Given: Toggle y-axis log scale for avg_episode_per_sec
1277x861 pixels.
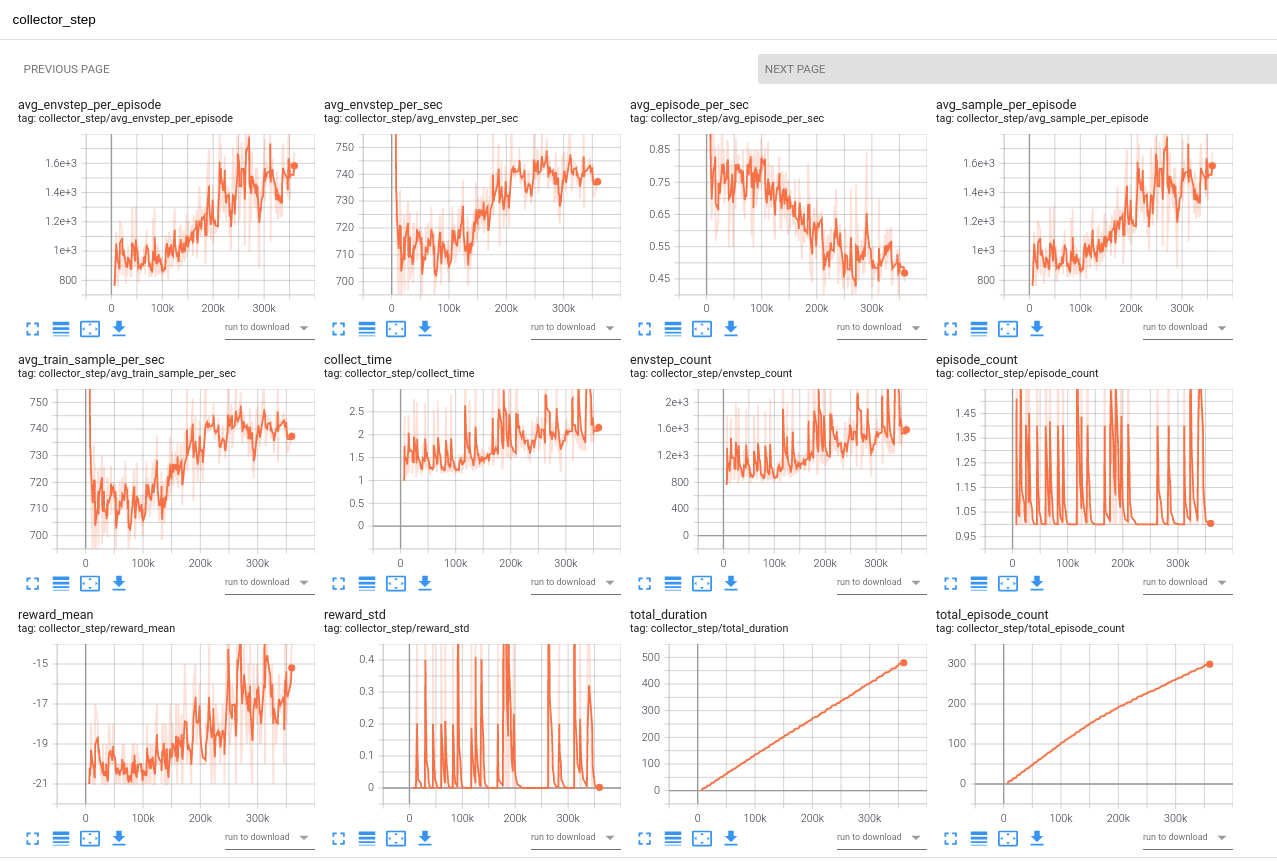Looking at the screenshot, I should (673, 328).
